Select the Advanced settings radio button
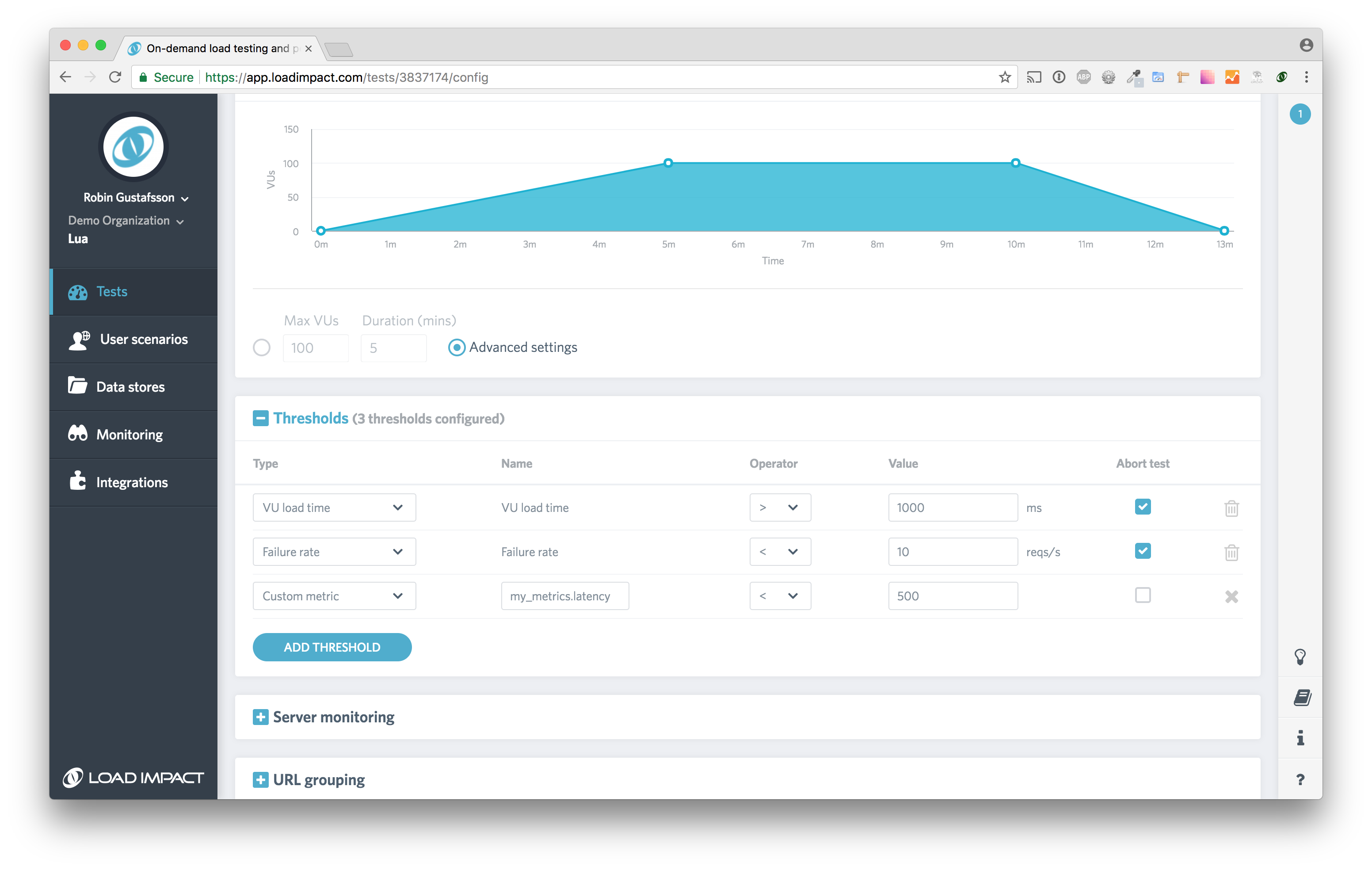Screen dimensions: 1372x870 pyautogui.click(x=457, y=347)
